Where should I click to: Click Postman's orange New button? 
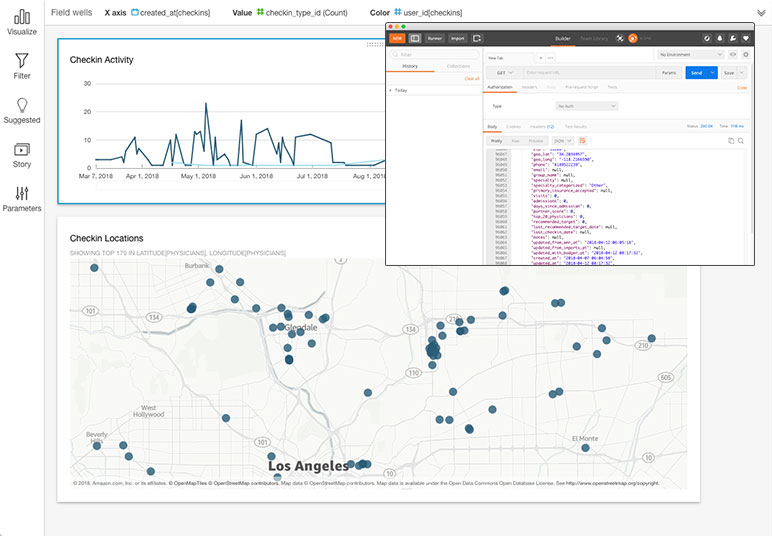(397, 38)
